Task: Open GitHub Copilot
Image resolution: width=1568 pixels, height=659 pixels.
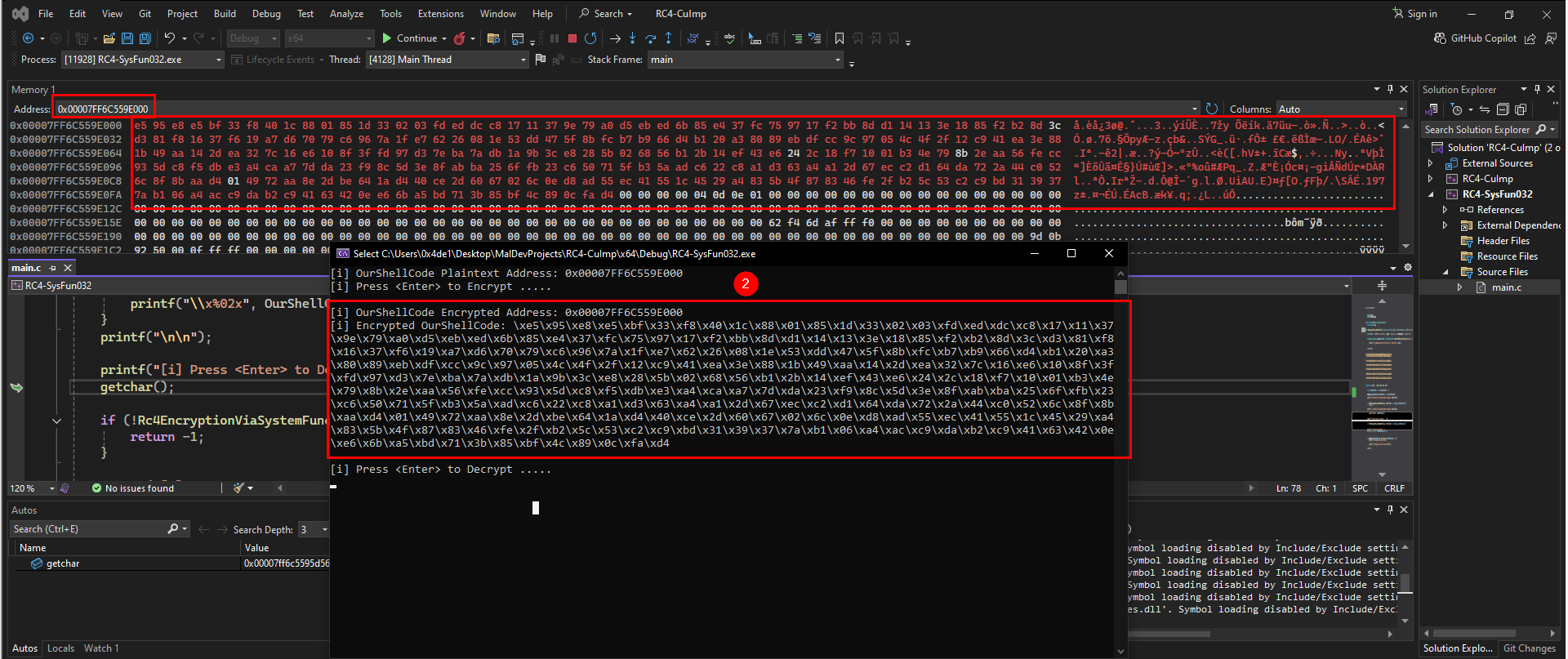Action: (x=1476, y=38)
